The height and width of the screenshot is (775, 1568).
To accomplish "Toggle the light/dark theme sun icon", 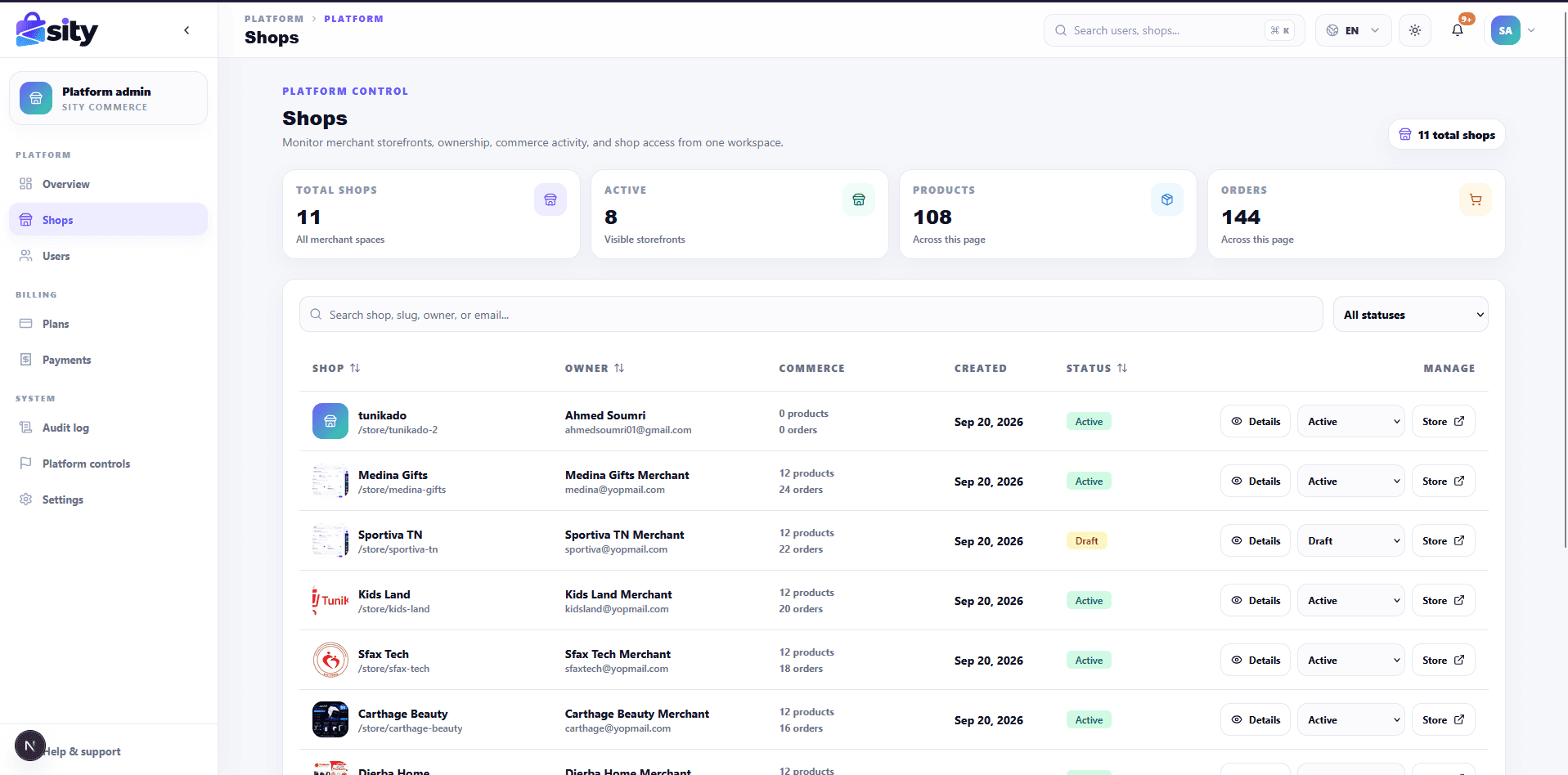I will click(1415, 30).
